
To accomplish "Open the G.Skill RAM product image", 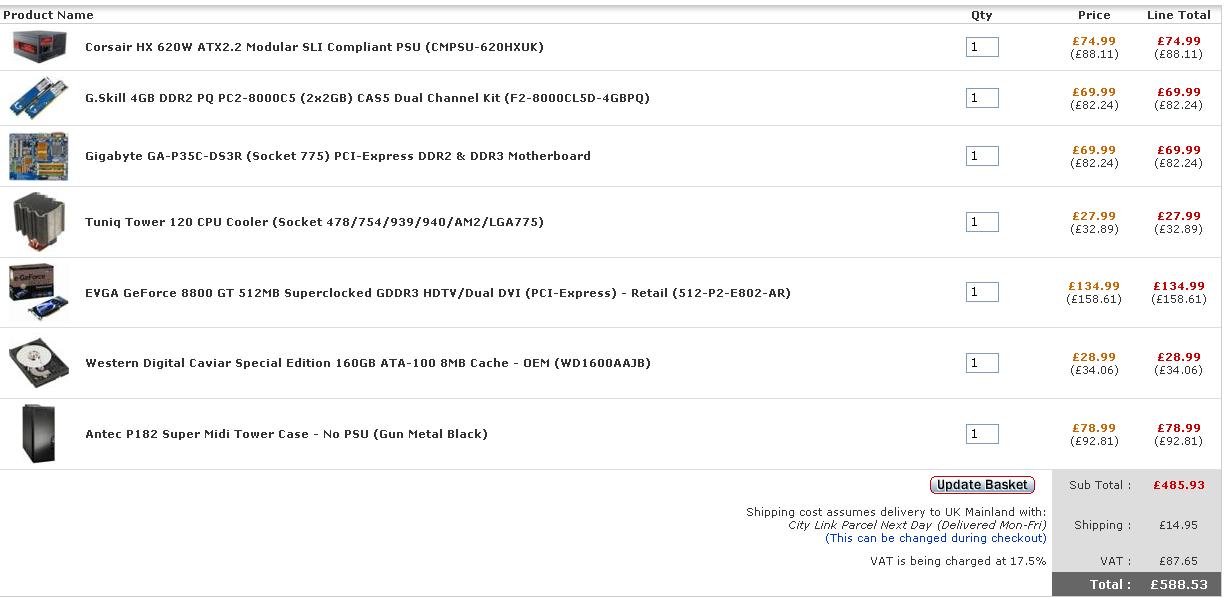I will click(39, 98).
